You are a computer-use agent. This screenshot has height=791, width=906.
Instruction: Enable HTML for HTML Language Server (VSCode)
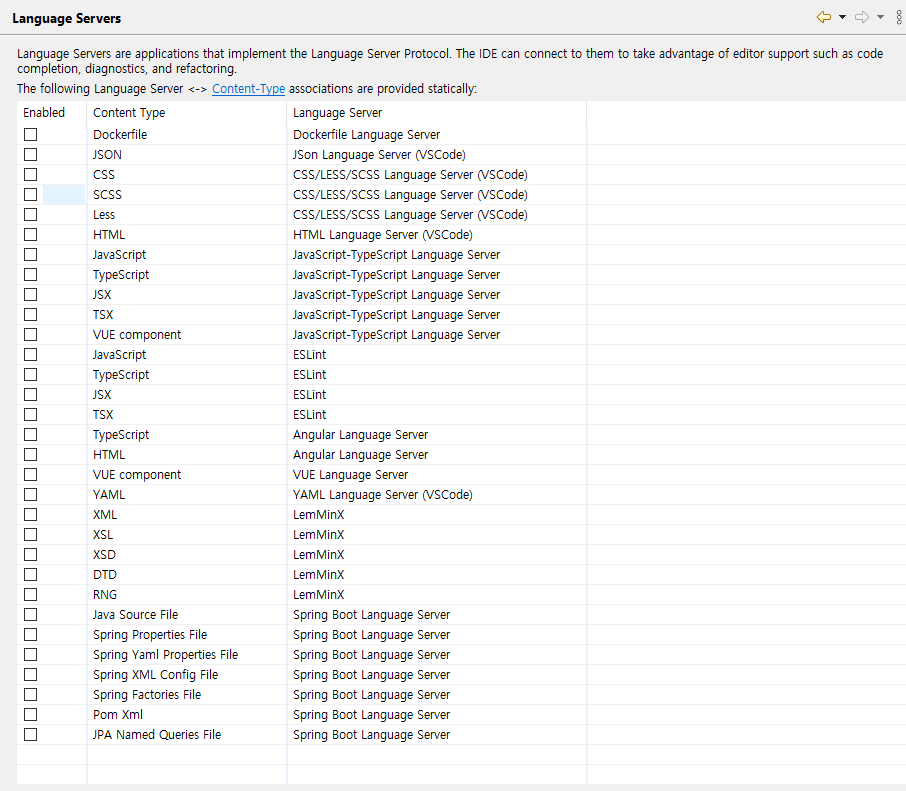pos(31,235)
